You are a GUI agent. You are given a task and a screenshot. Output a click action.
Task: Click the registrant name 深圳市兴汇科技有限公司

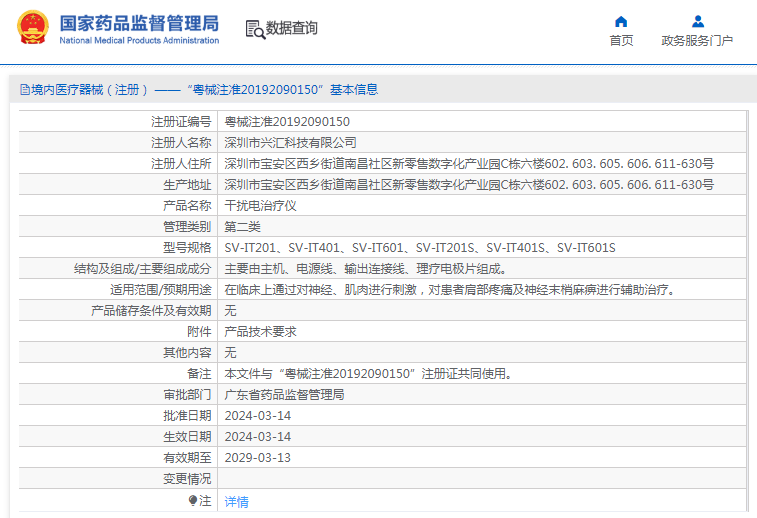coord(290,142)
